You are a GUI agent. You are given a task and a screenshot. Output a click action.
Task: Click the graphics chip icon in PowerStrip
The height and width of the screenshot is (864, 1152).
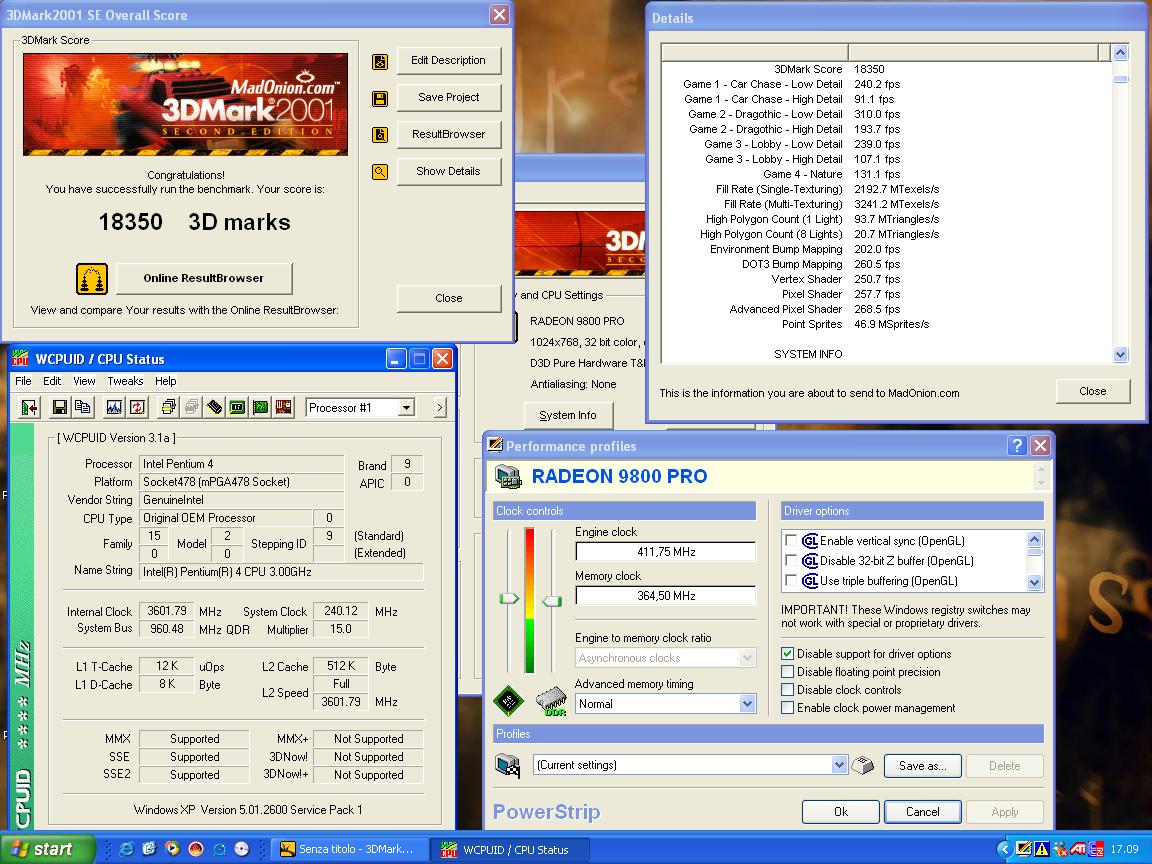[508, 701]
